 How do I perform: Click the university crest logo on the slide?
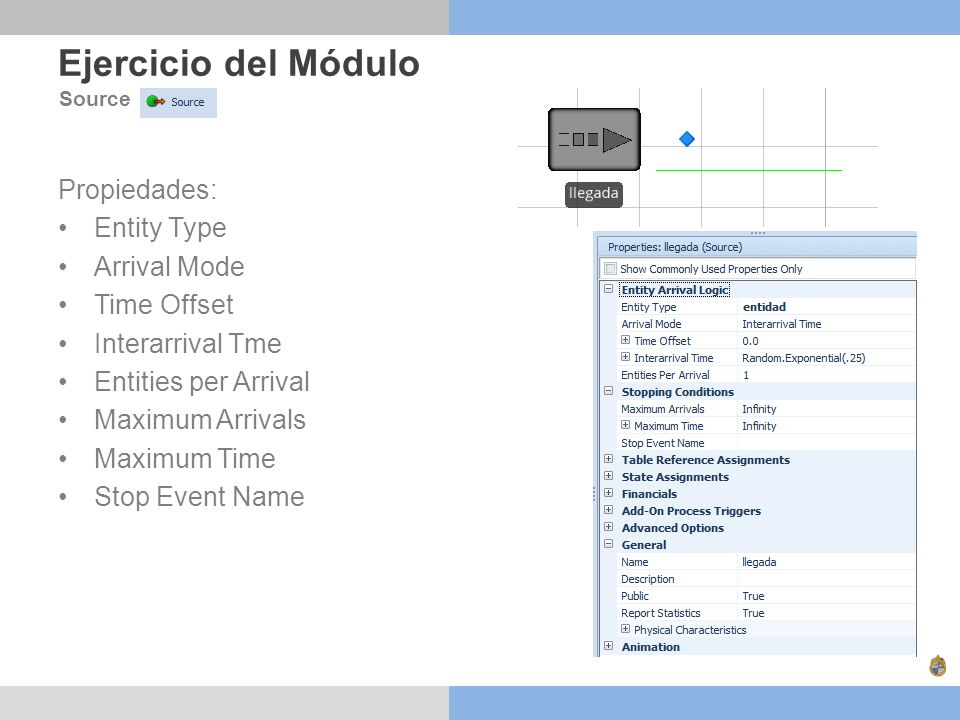point(937,666)
